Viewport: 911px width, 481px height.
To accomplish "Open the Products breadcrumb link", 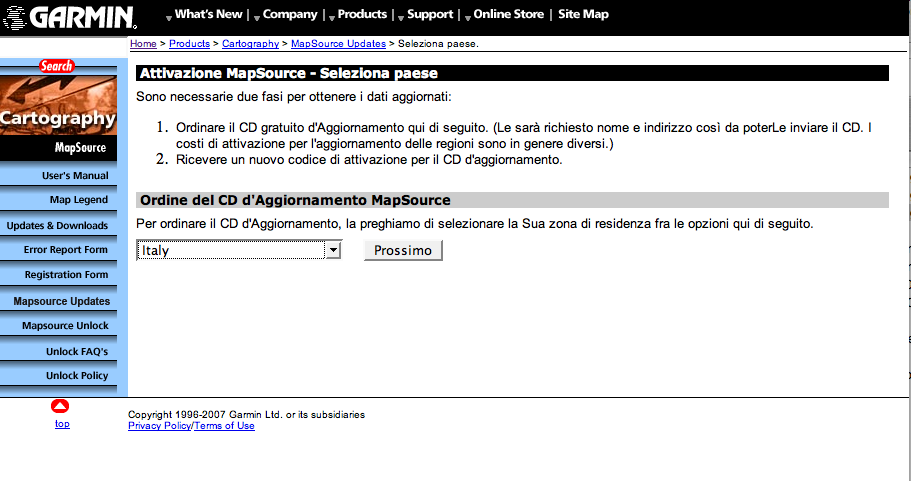I will [x=189, y=44].
